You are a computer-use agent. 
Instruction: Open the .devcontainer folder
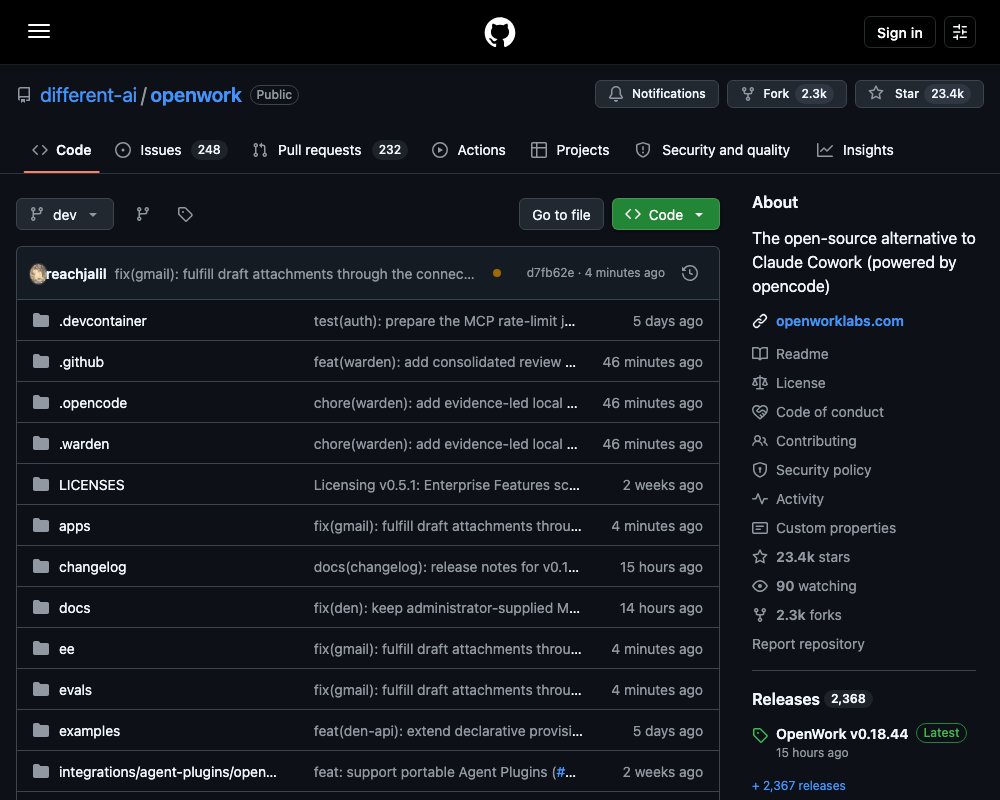[103, 321]
